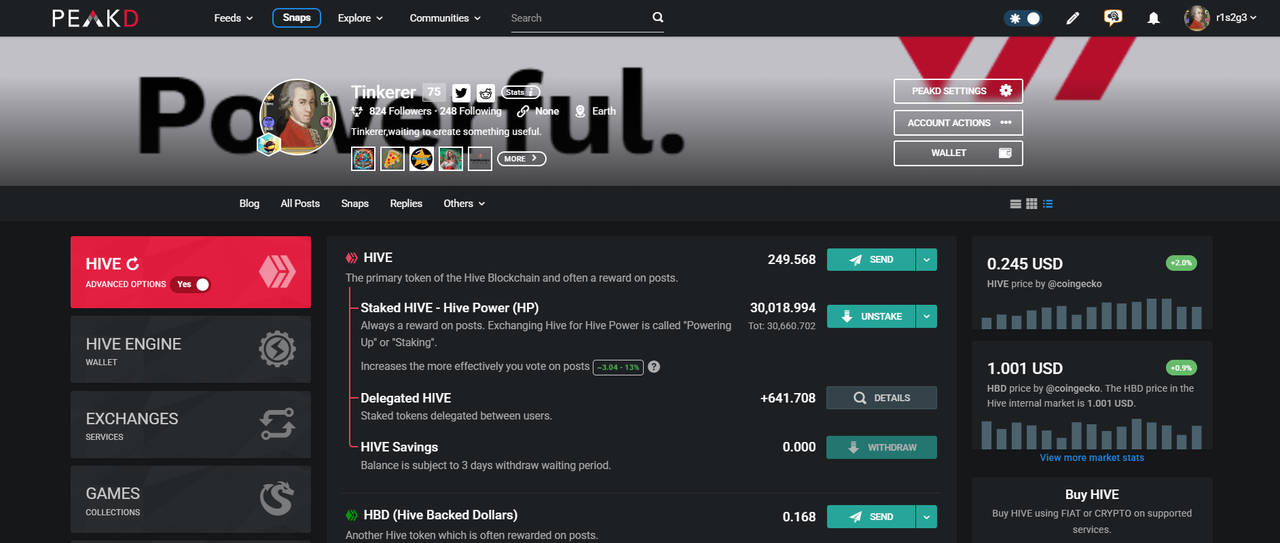Click the search magnifier icon
Screen dimensions: 1280x543
tap(658, 17)
